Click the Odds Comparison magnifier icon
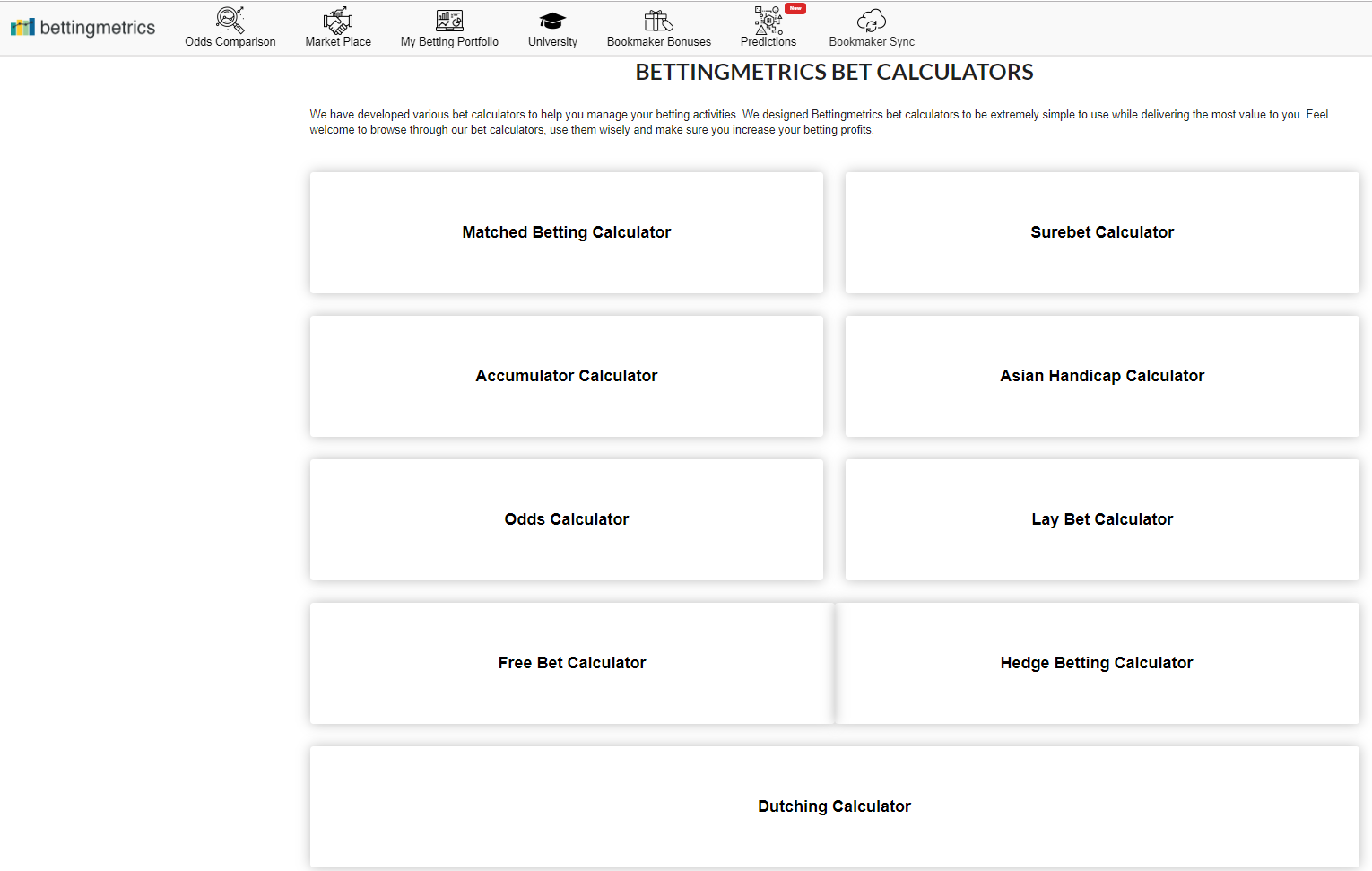The image size is (1372, 871). click(x=230, y=20)
